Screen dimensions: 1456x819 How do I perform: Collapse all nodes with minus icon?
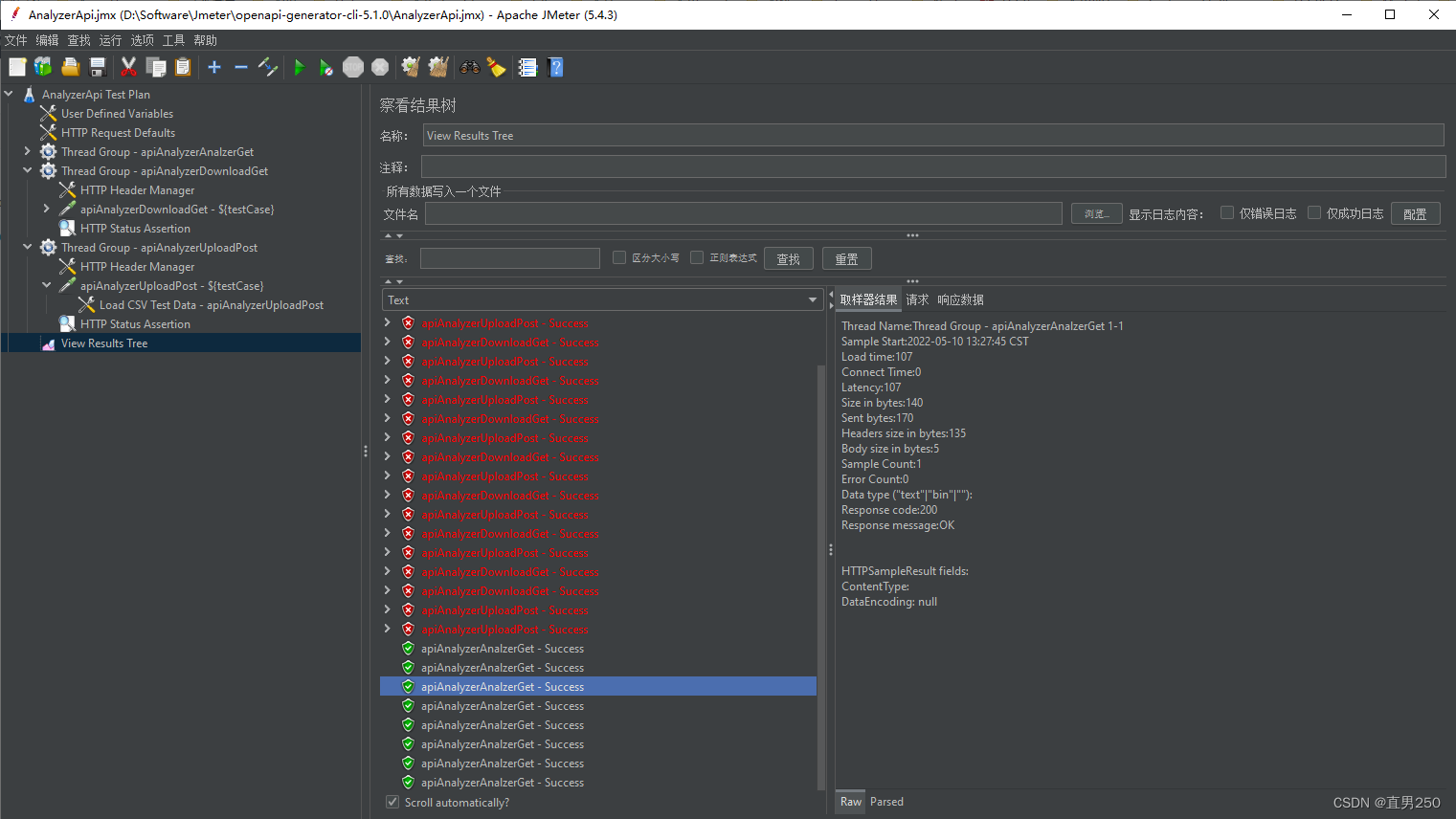pos(241,67)
